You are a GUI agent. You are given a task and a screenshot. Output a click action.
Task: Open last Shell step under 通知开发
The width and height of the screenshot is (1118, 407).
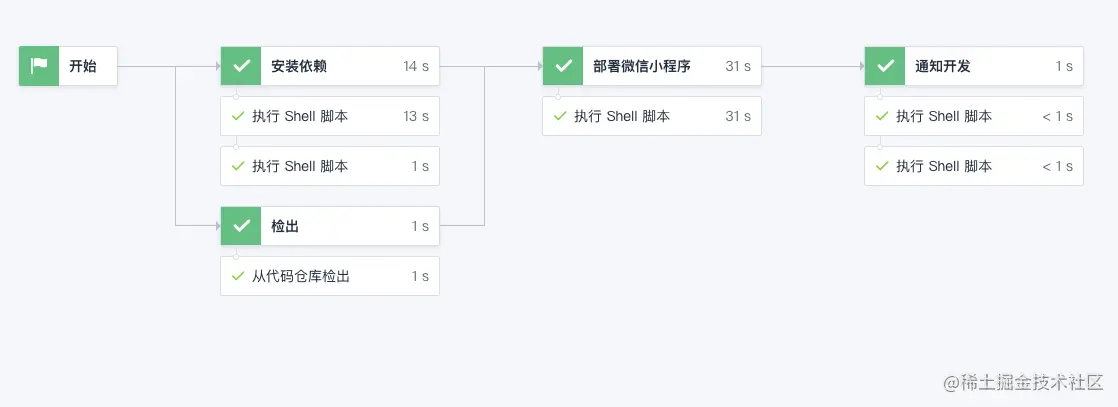(944, 166)
